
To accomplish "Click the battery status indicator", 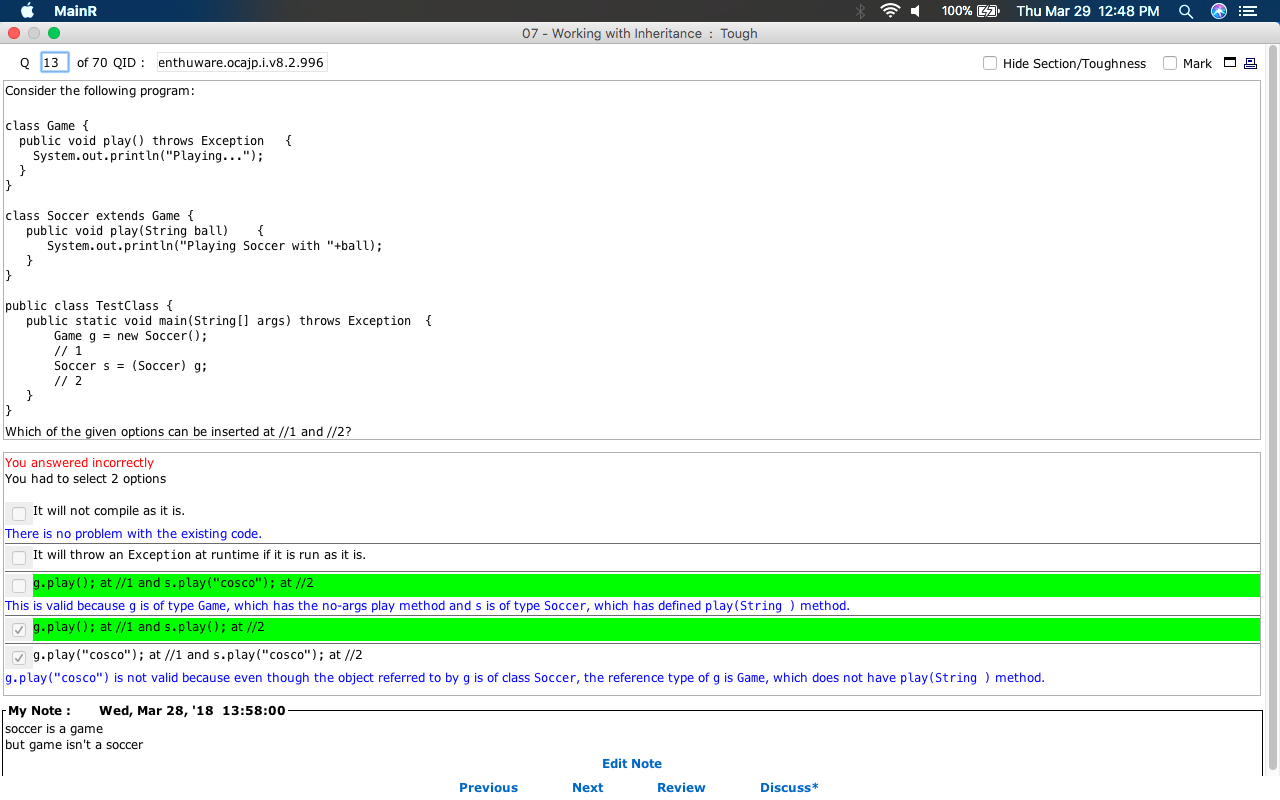I will [971, 11].
